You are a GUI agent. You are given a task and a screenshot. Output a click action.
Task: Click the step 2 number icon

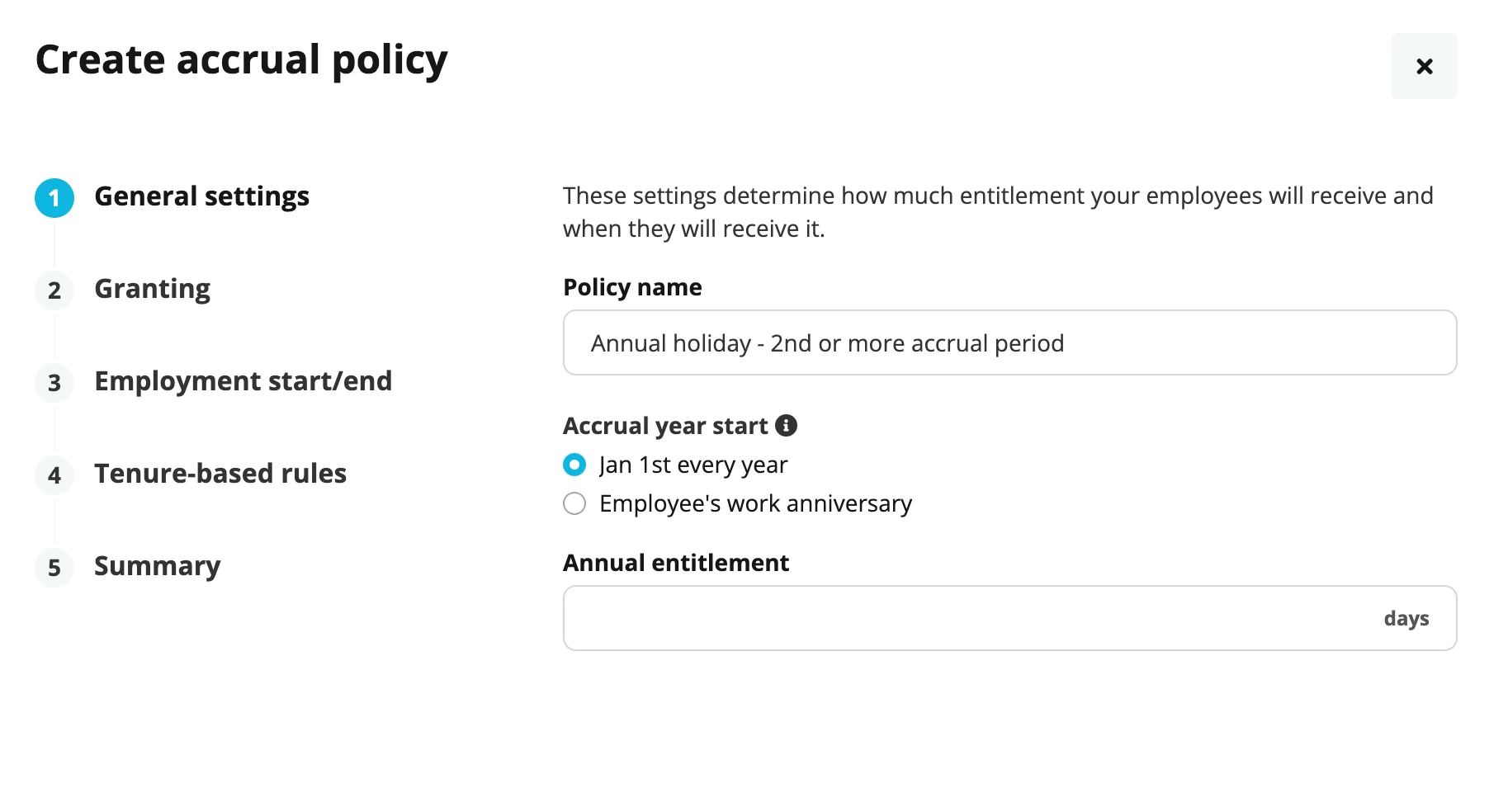[54, 290]
